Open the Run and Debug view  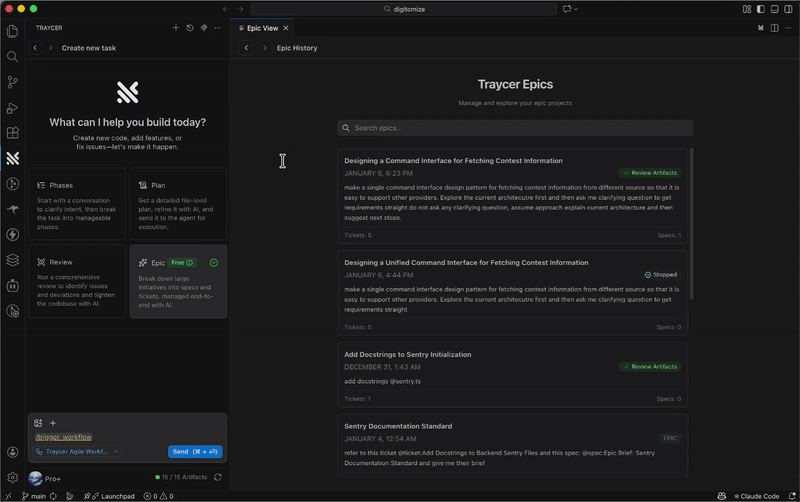(x=13, y=108)
